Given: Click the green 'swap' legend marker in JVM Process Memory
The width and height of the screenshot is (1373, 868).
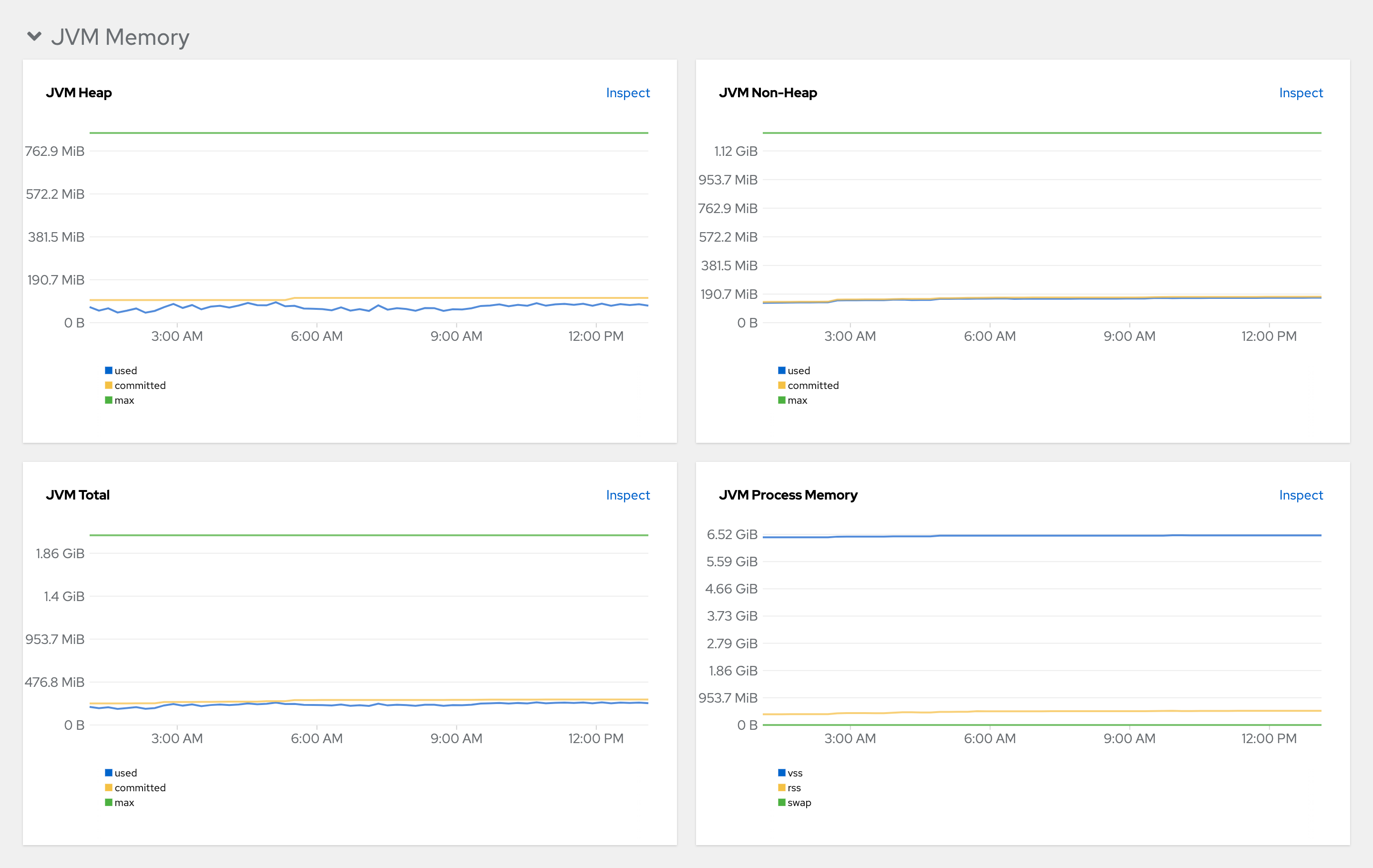Looking at the screenshot, I should [781, 802].
